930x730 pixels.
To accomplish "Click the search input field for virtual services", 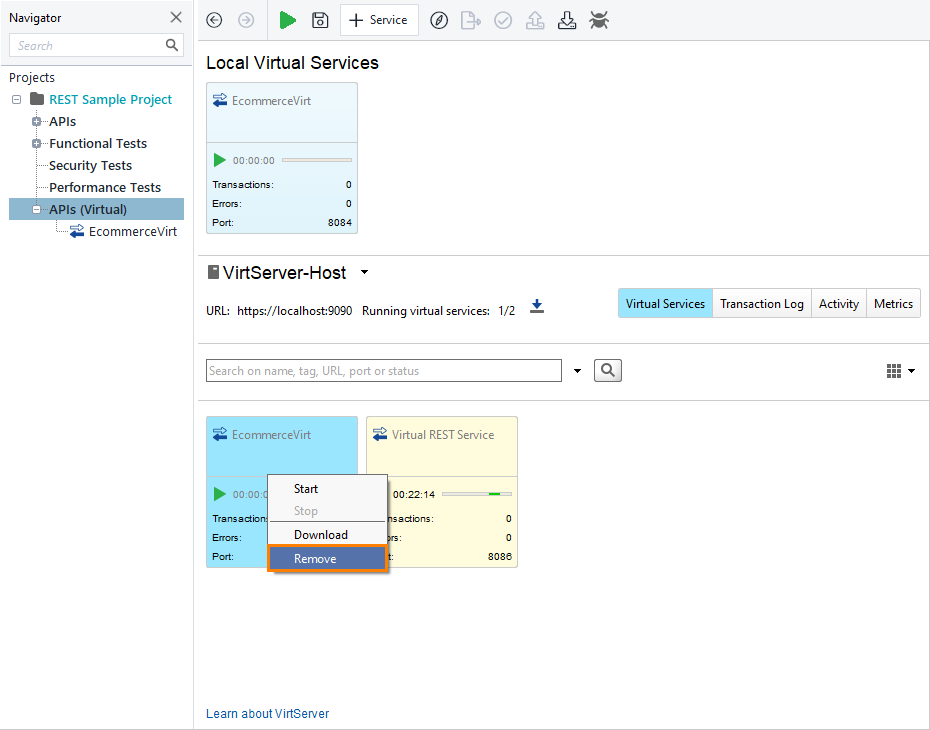I will point(383,370).
